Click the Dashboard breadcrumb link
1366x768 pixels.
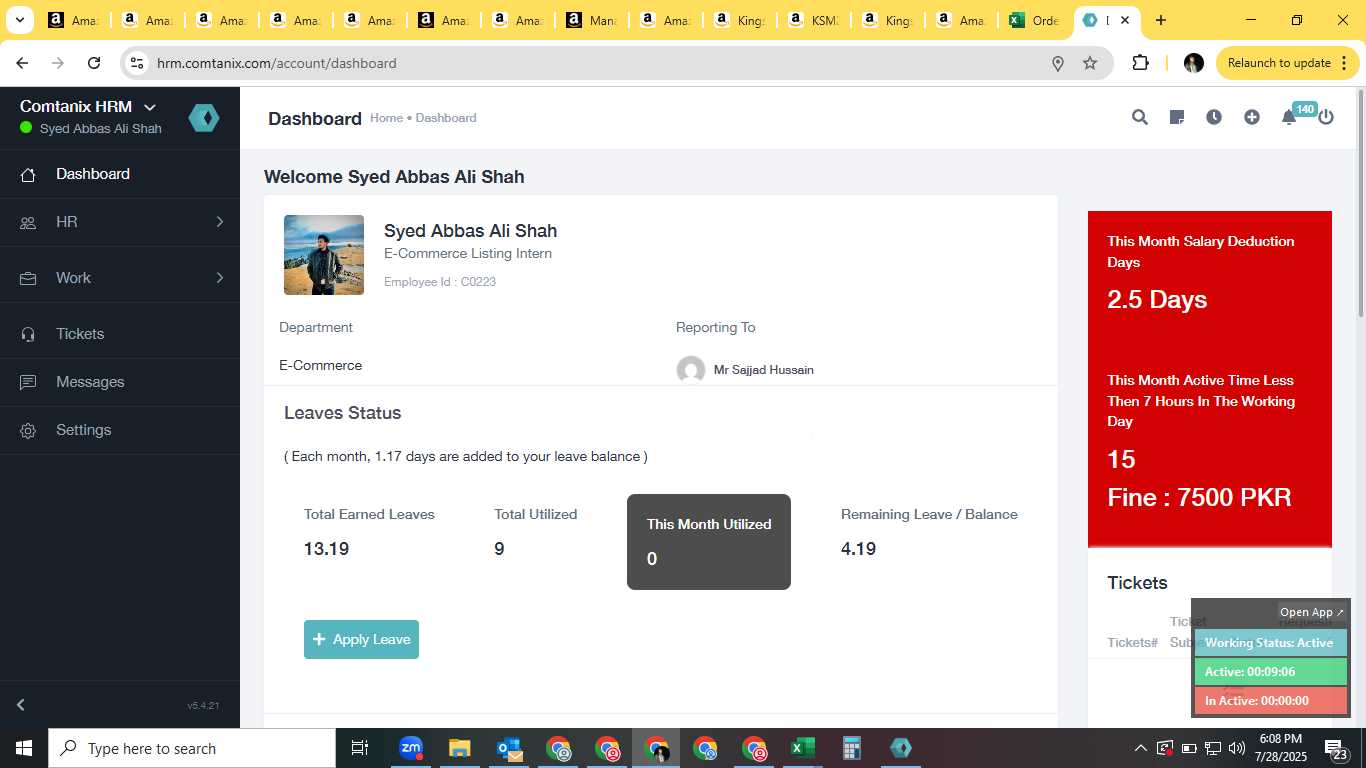tap(446, 118)
